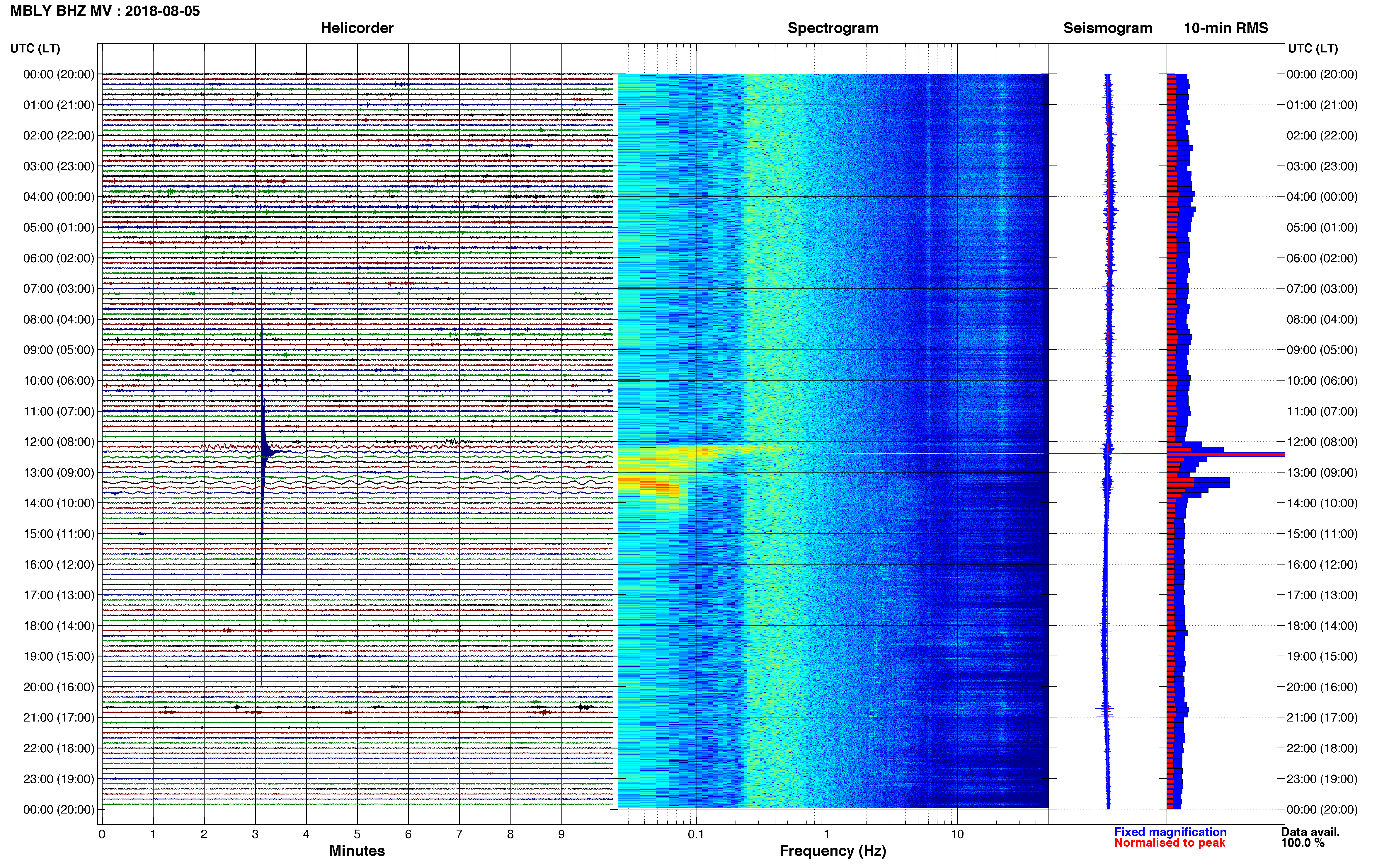Click minute tick label '3' on helicorder axis
The width and height of the screenshot is (1389, 868).
255,835
